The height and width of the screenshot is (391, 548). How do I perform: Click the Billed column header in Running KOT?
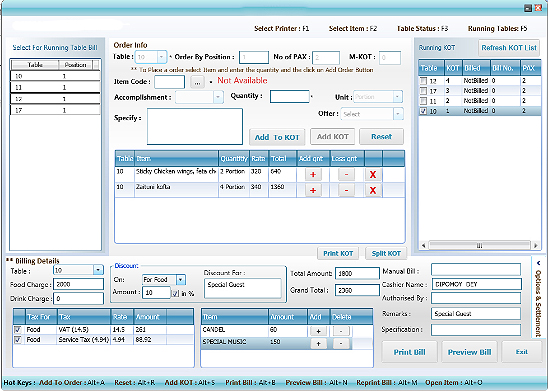point(476,68)
